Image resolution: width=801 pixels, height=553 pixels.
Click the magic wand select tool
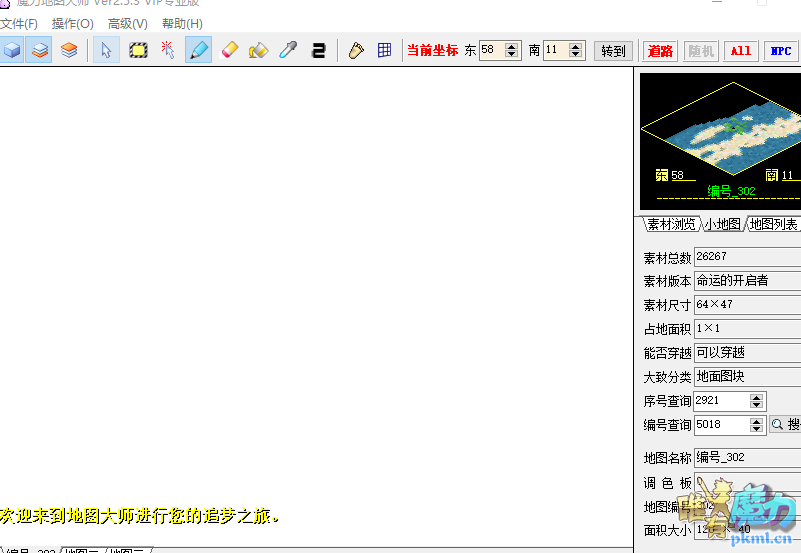click(x=168, y=50)
